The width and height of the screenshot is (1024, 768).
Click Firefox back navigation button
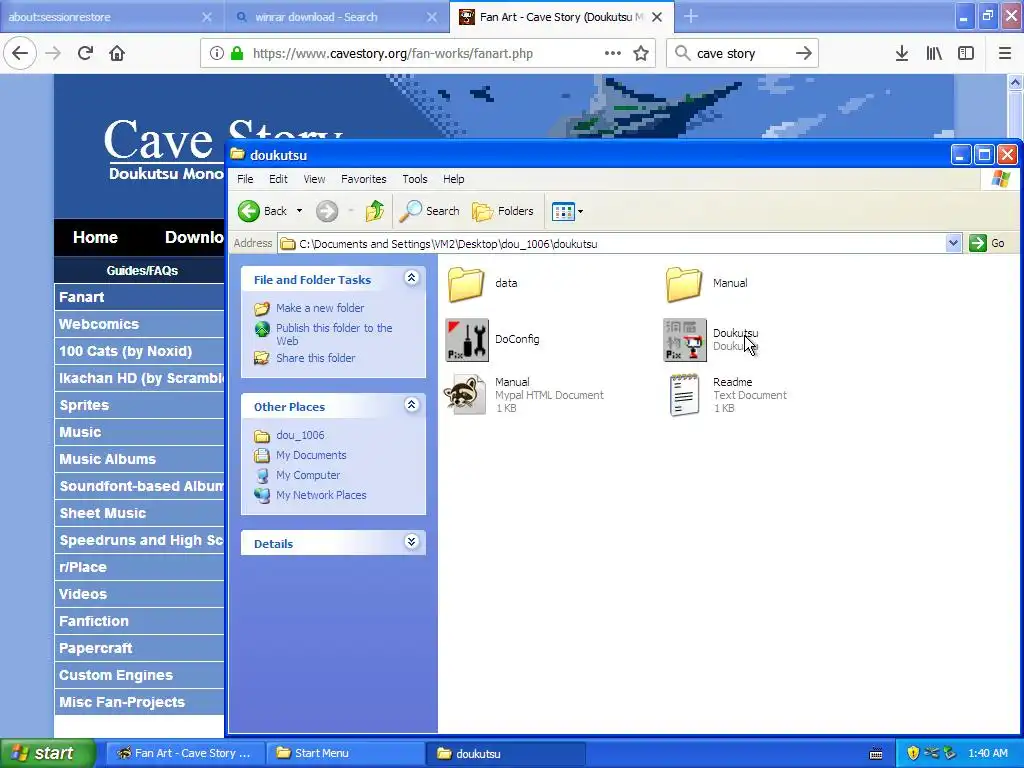point(20,53)
